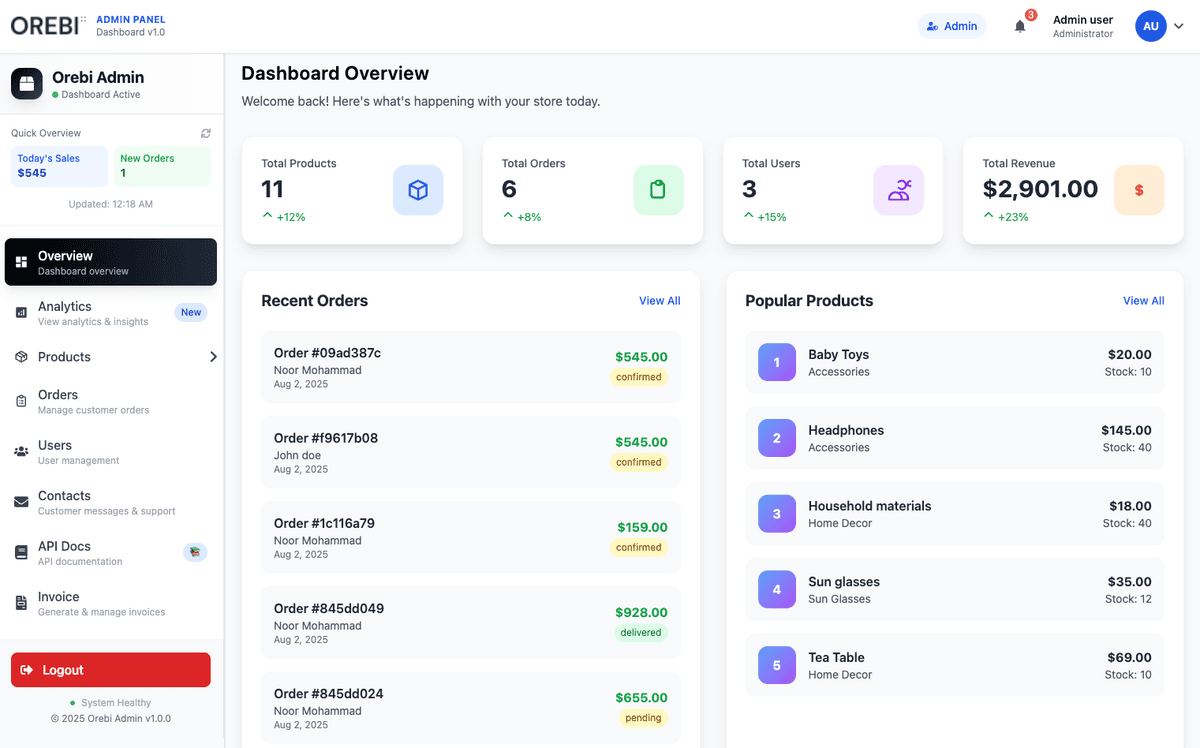Click the rank 1 badge for Baby Toys

[777, 362]
